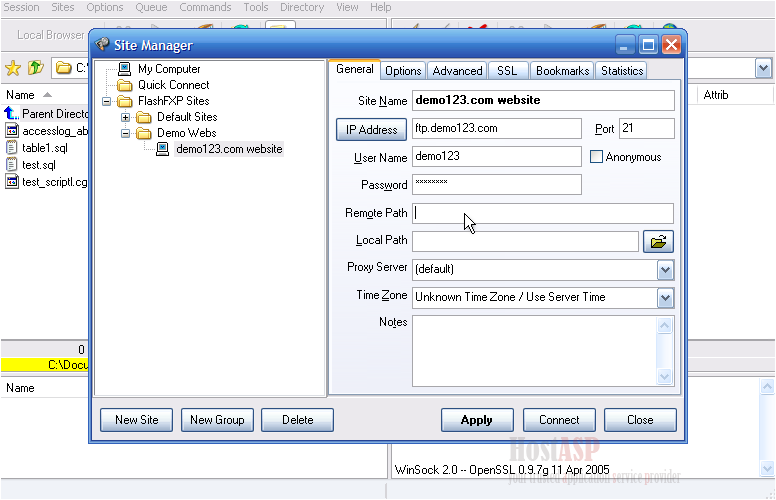Screen dimensions: 776x500
Task: Click the FlashFXP Sites folder icon
Action: coord(125,101)
